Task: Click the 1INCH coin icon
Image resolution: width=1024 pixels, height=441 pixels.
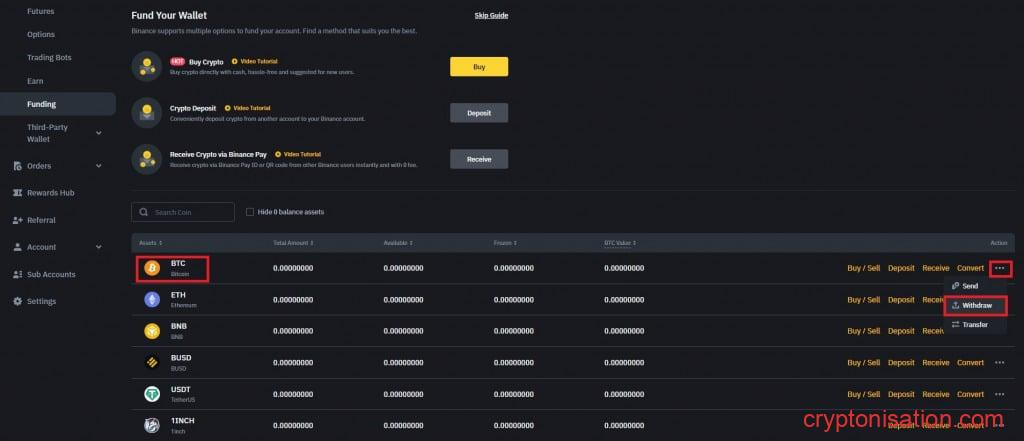Action: tap(152, 425)
